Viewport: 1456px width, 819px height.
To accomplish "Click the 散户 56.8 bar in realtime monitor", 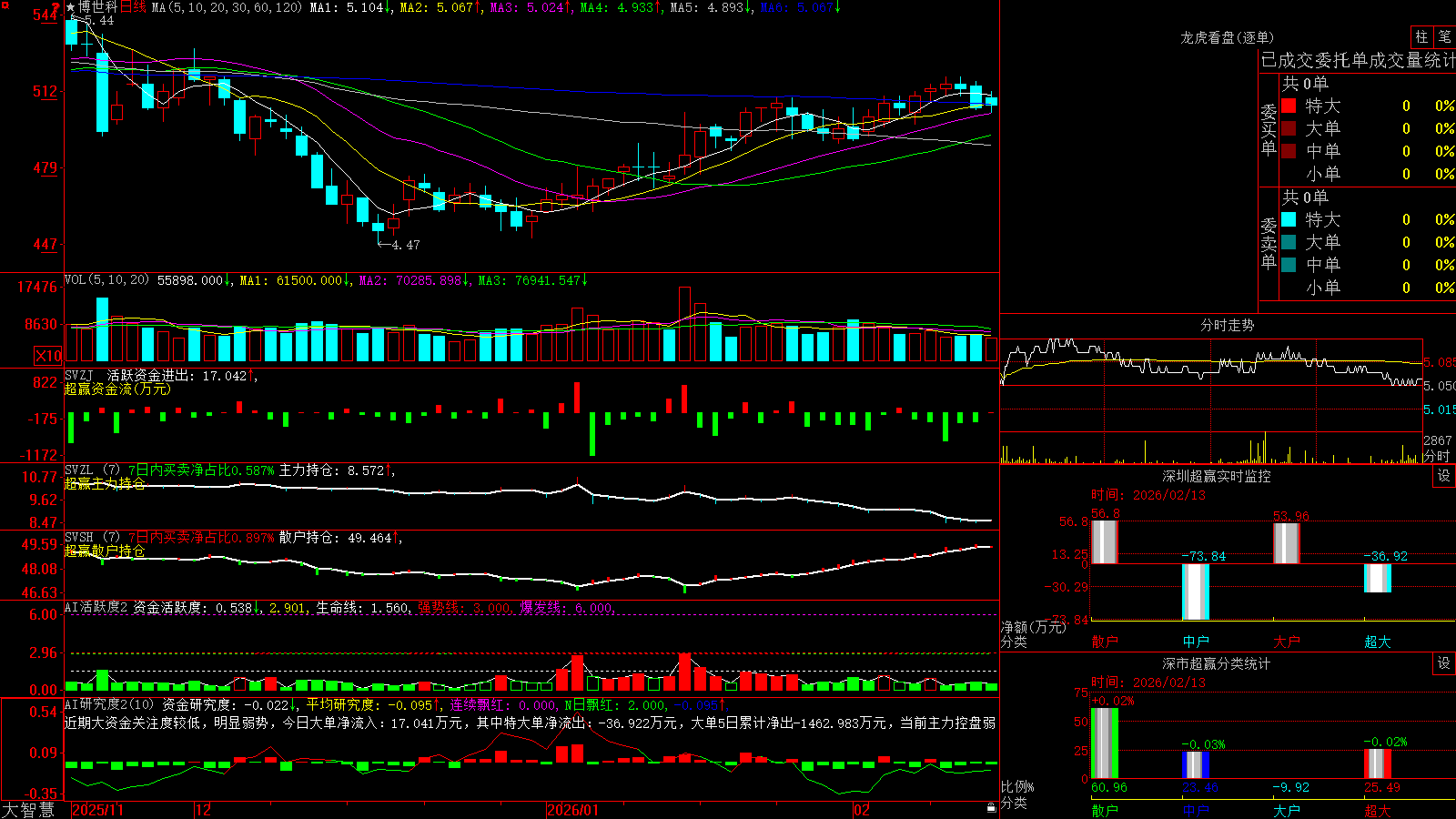I will pos(1105,542).
